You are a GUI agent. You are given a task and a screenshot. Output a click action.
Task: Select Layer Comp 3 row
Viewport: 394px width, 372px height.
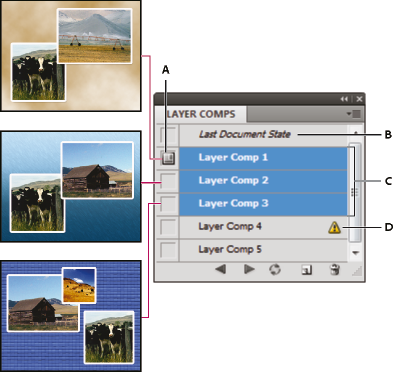(x=263, y=204)
